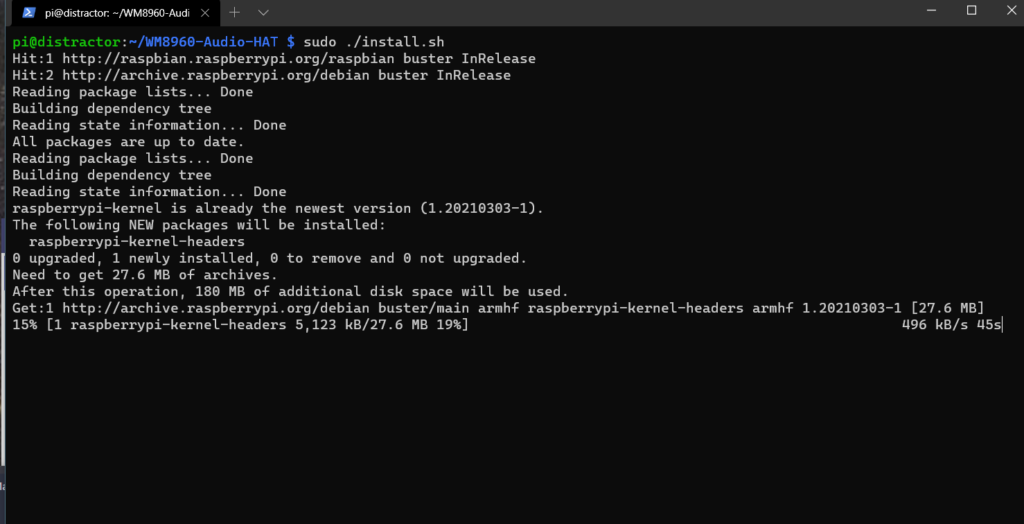Click the All packages are up to date line

[x=129, y=142]
